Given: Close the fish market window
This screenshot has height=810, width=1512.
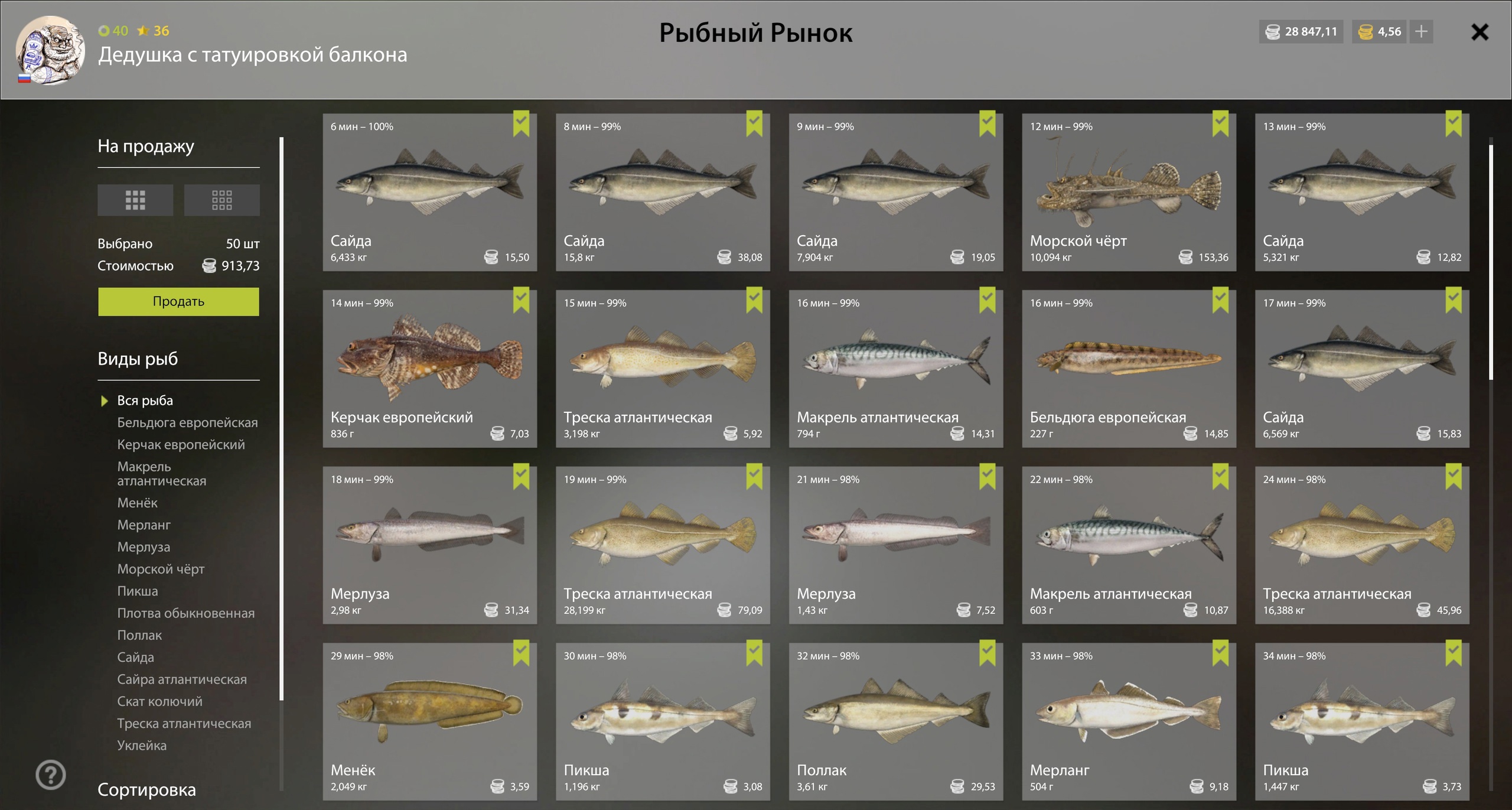Looking at the screenshot, I should coord(1480,32).
